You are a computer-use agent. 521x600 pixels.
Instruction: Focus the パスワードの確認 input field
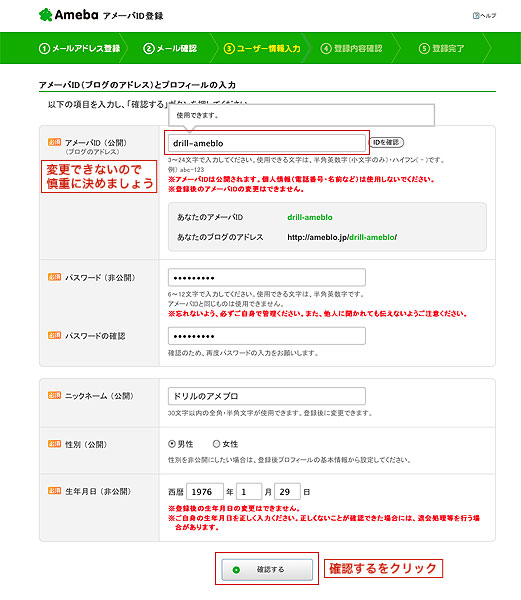tap(267, 336)
